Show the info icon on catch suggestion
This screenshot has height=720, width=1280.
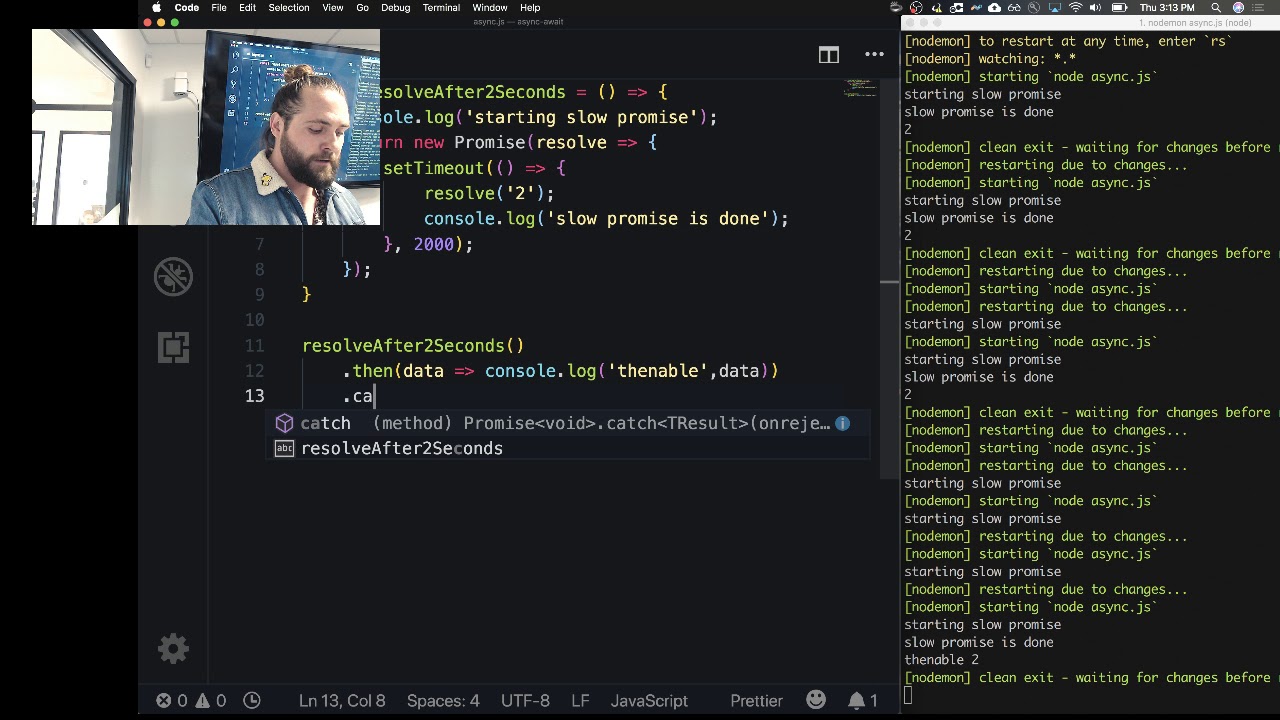coord(843,423)
